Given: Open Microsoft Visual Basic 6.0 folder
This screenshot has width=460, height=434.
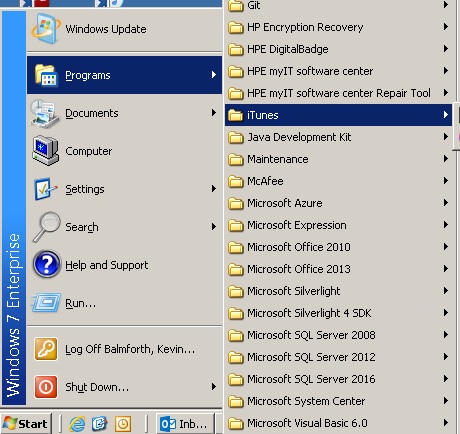Looking at the screenshot, I should coord(338,423).
